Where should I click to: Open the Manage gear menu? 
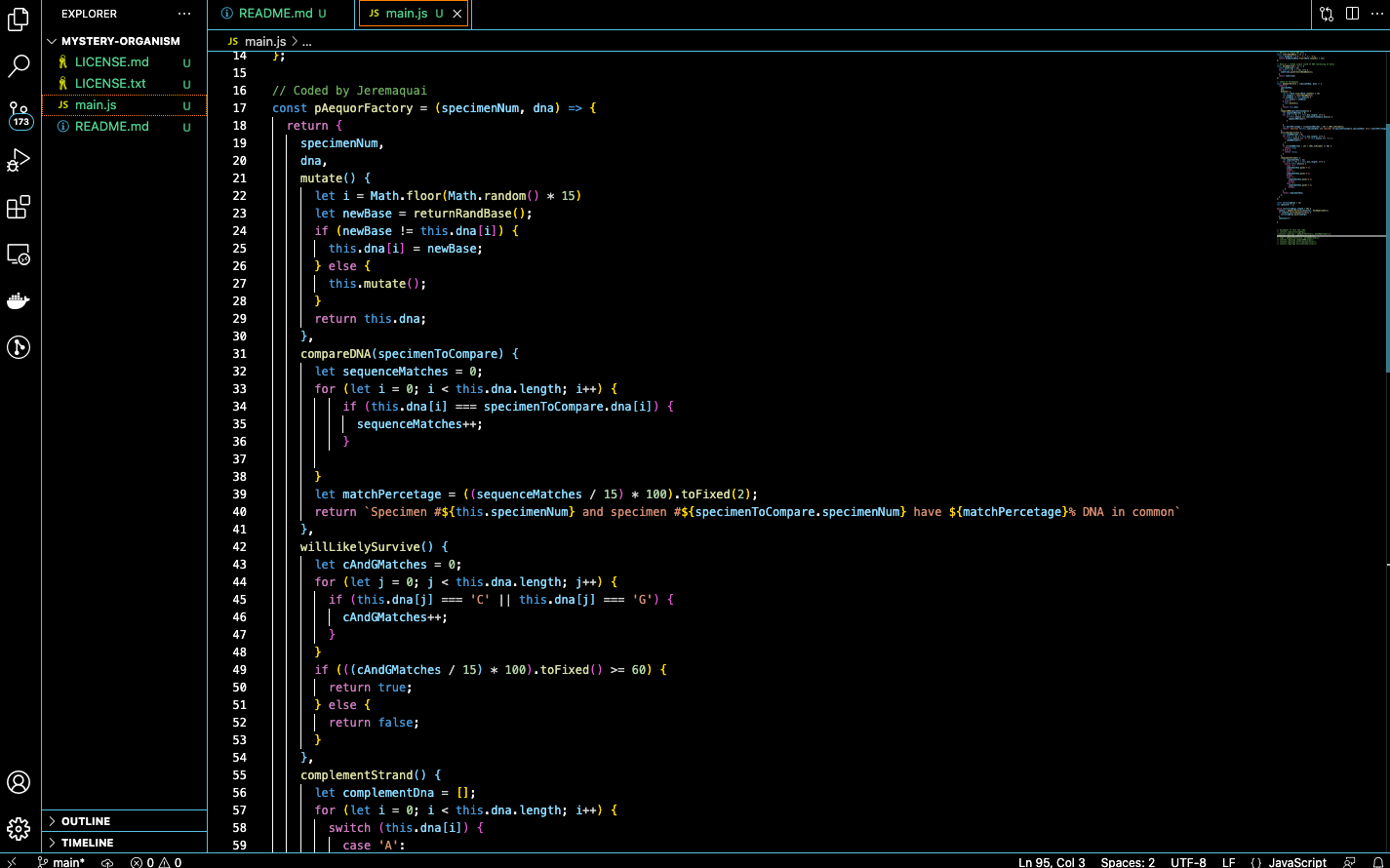click(x=19, y=829)
